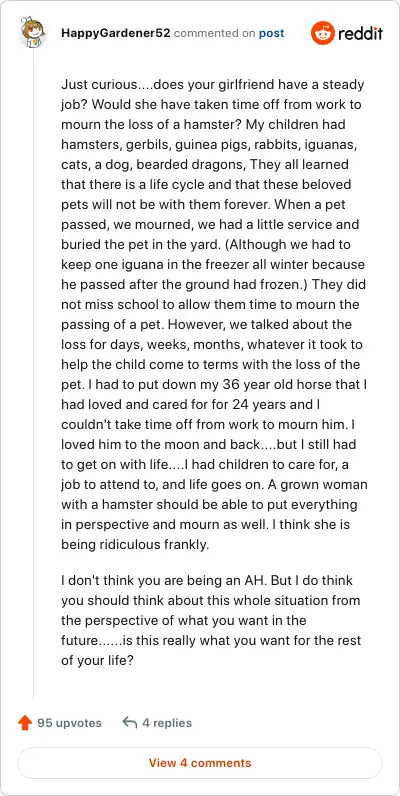The image size is (400, 796).
Task: Click the second paragraph starting "I don't think"
Action: tap(211, 620)
